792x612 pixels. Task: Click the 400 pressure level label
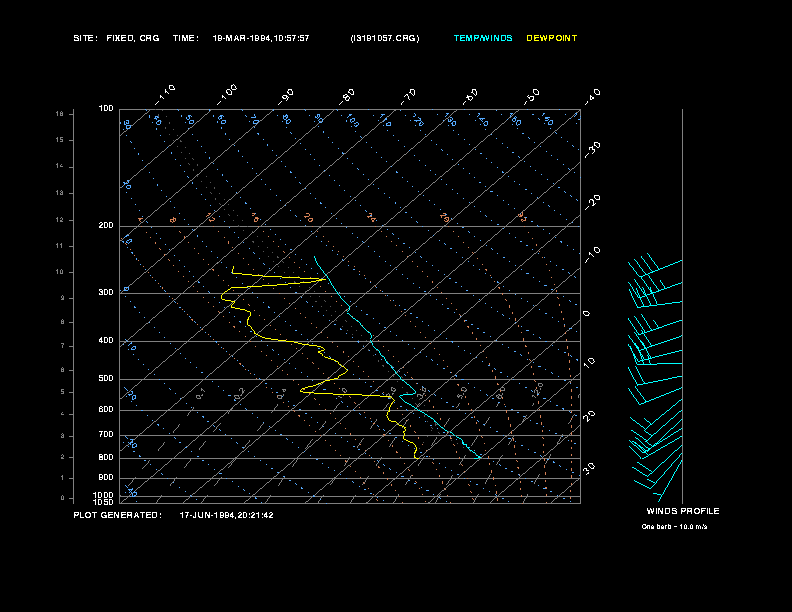pyautogui.click(x=106, y=340)
